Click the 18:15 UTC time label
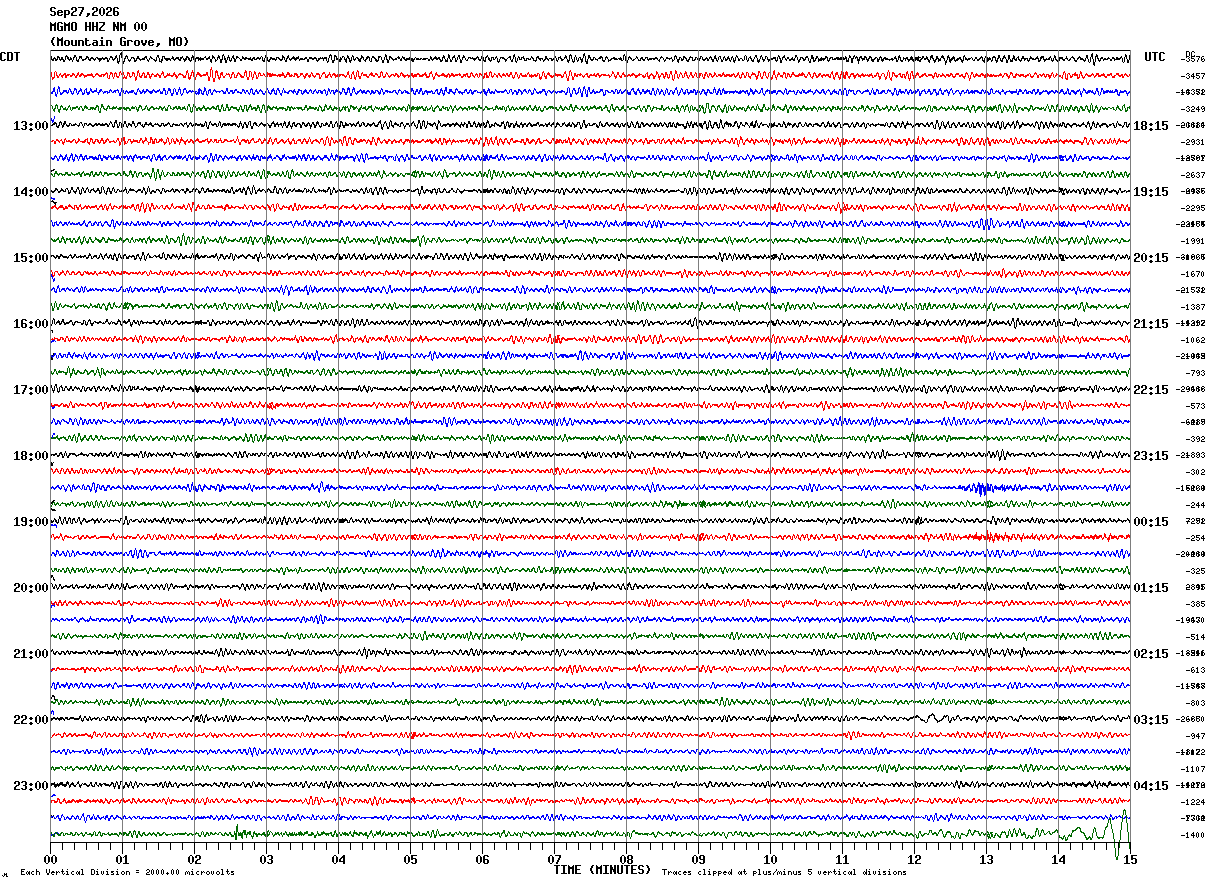The image size is (1210, 886). click(1151, 126)
